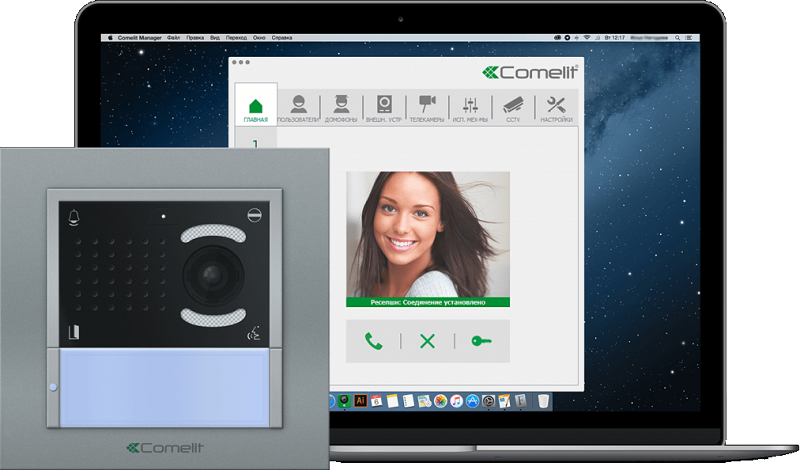800x470 pixels.
Task: Select the Телекамеры cameras tab
Action: (x=427, y=109)
